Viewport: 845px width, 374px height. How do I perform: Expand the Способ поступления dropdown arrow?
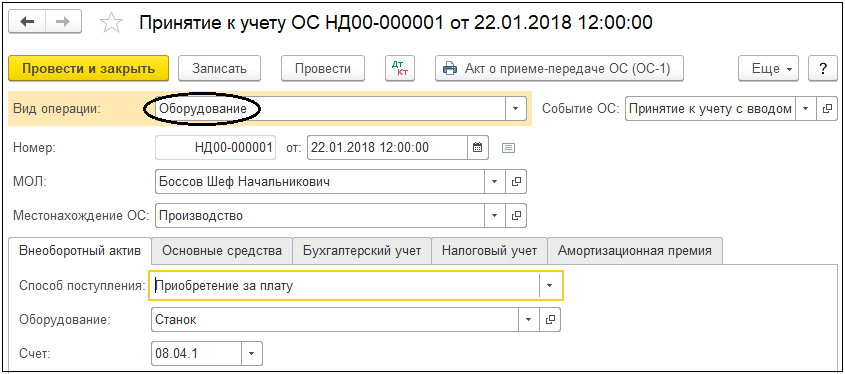550,286
